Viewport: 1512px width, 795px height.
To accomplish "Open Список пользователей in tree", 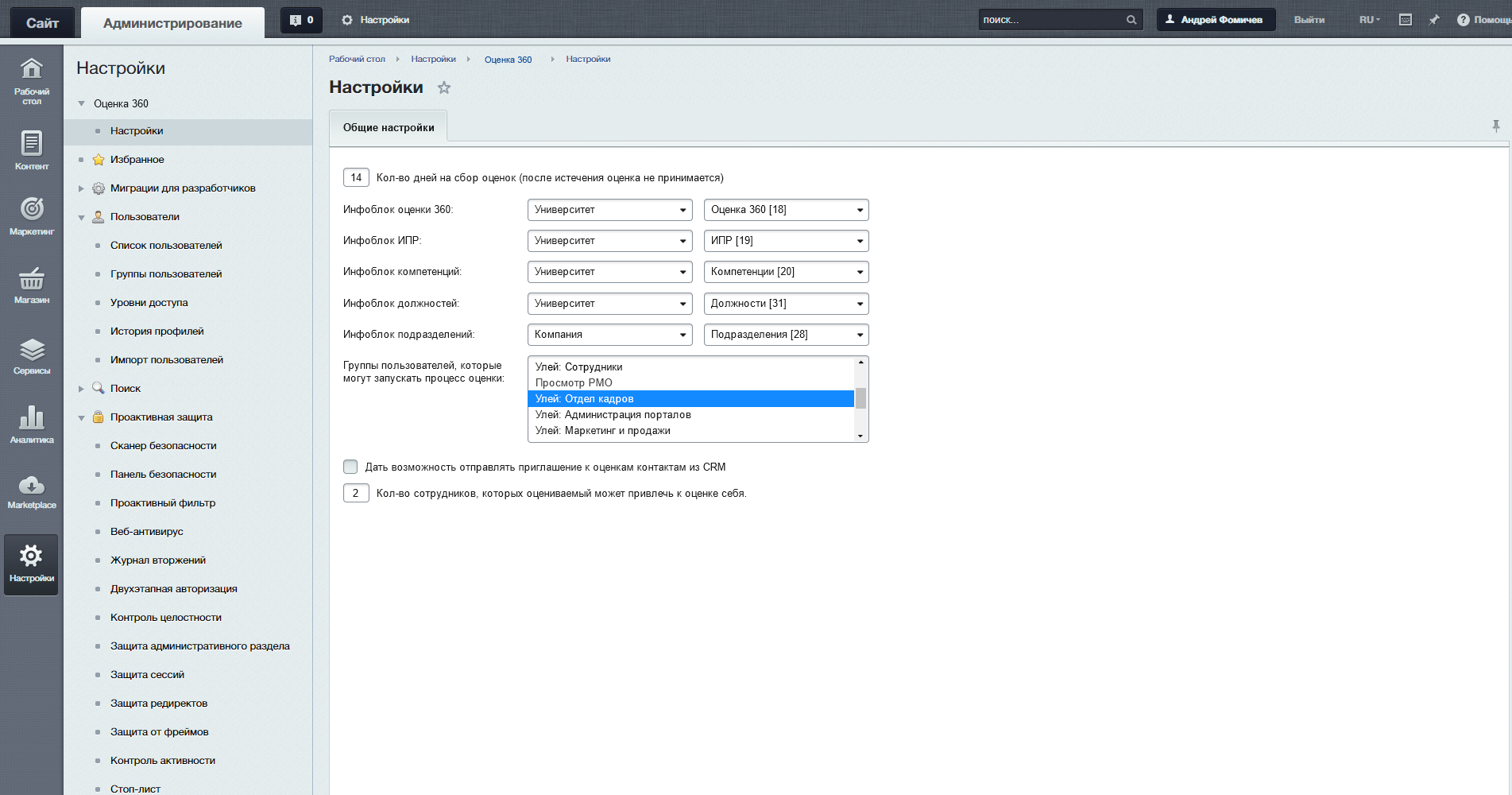I will click(166, 246).
